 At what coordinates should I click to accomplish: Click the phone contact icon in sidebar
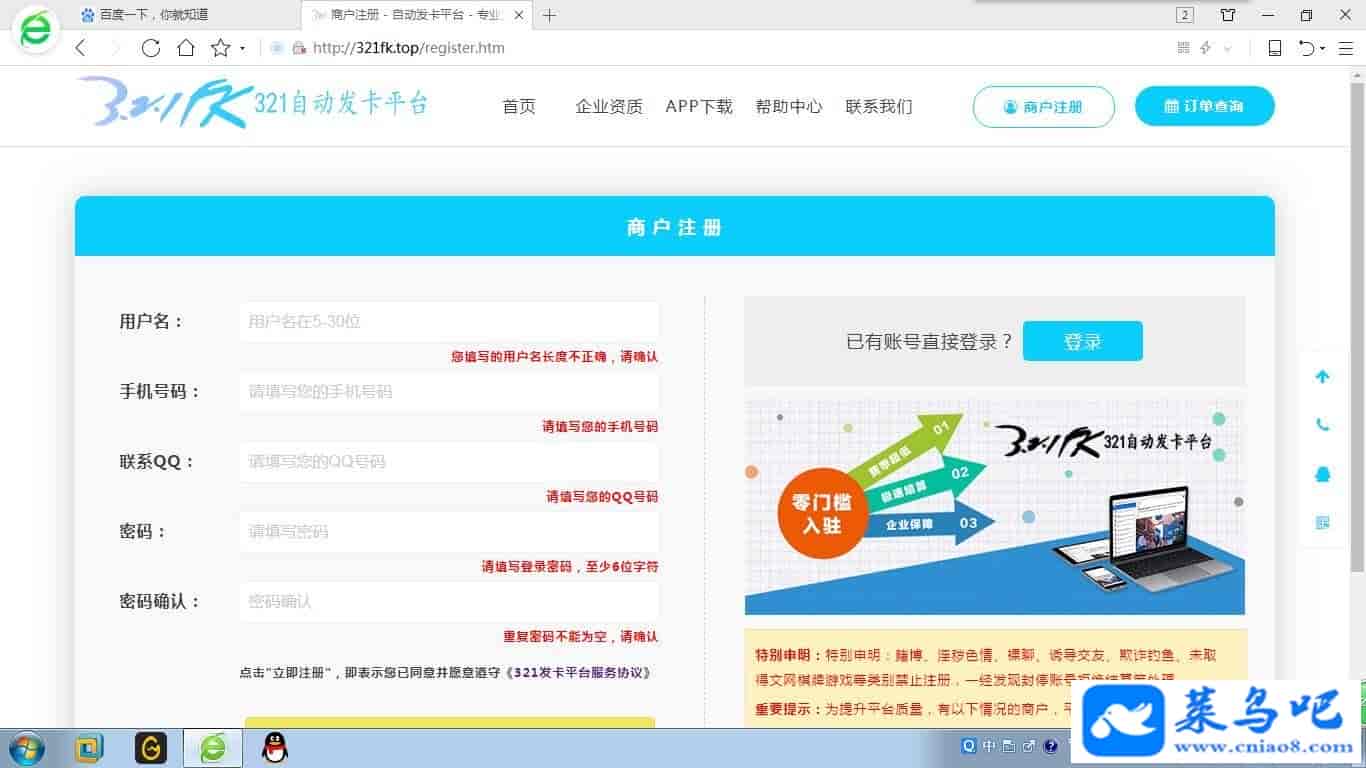point(1322,425)
